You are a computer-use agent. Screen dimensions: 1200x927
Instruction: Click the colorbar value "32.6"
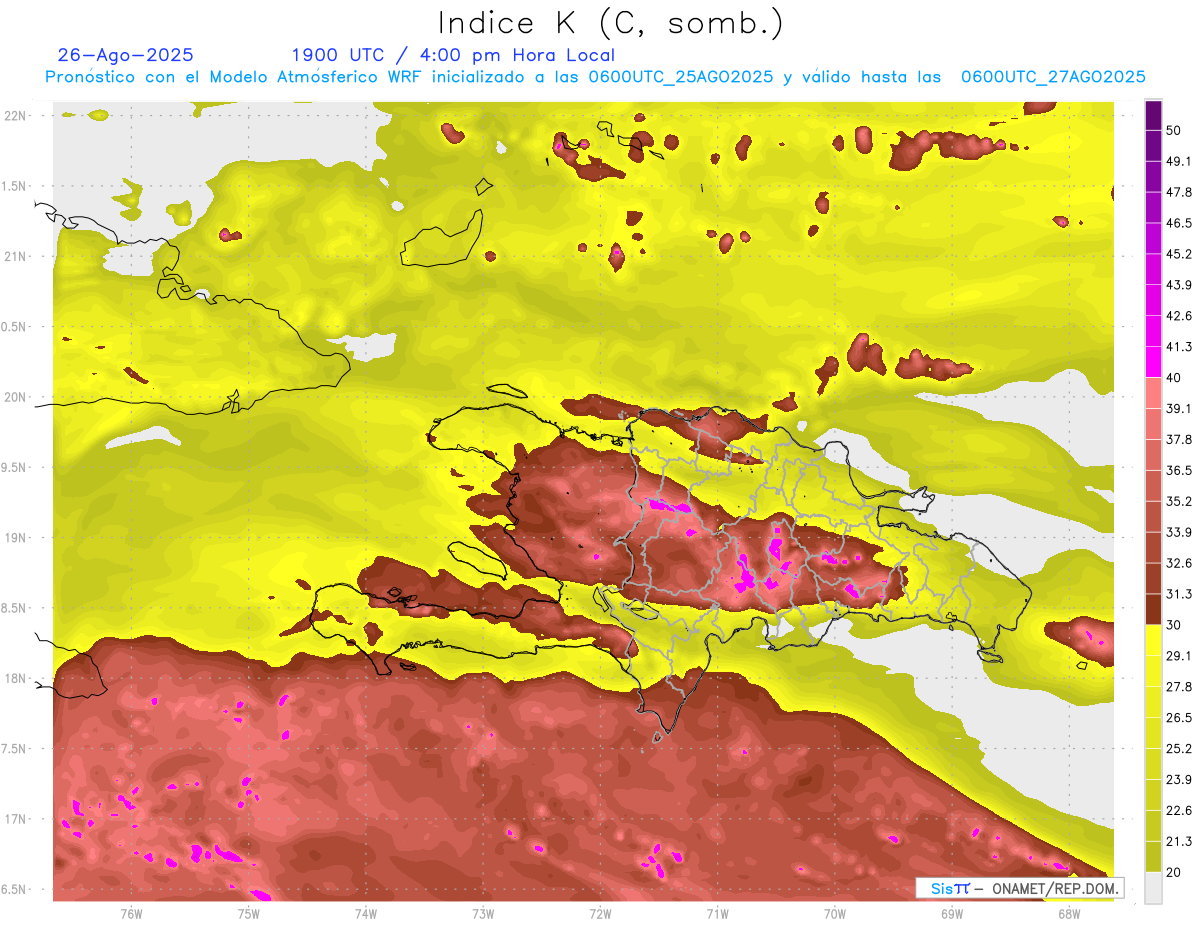pos(1179,563)
